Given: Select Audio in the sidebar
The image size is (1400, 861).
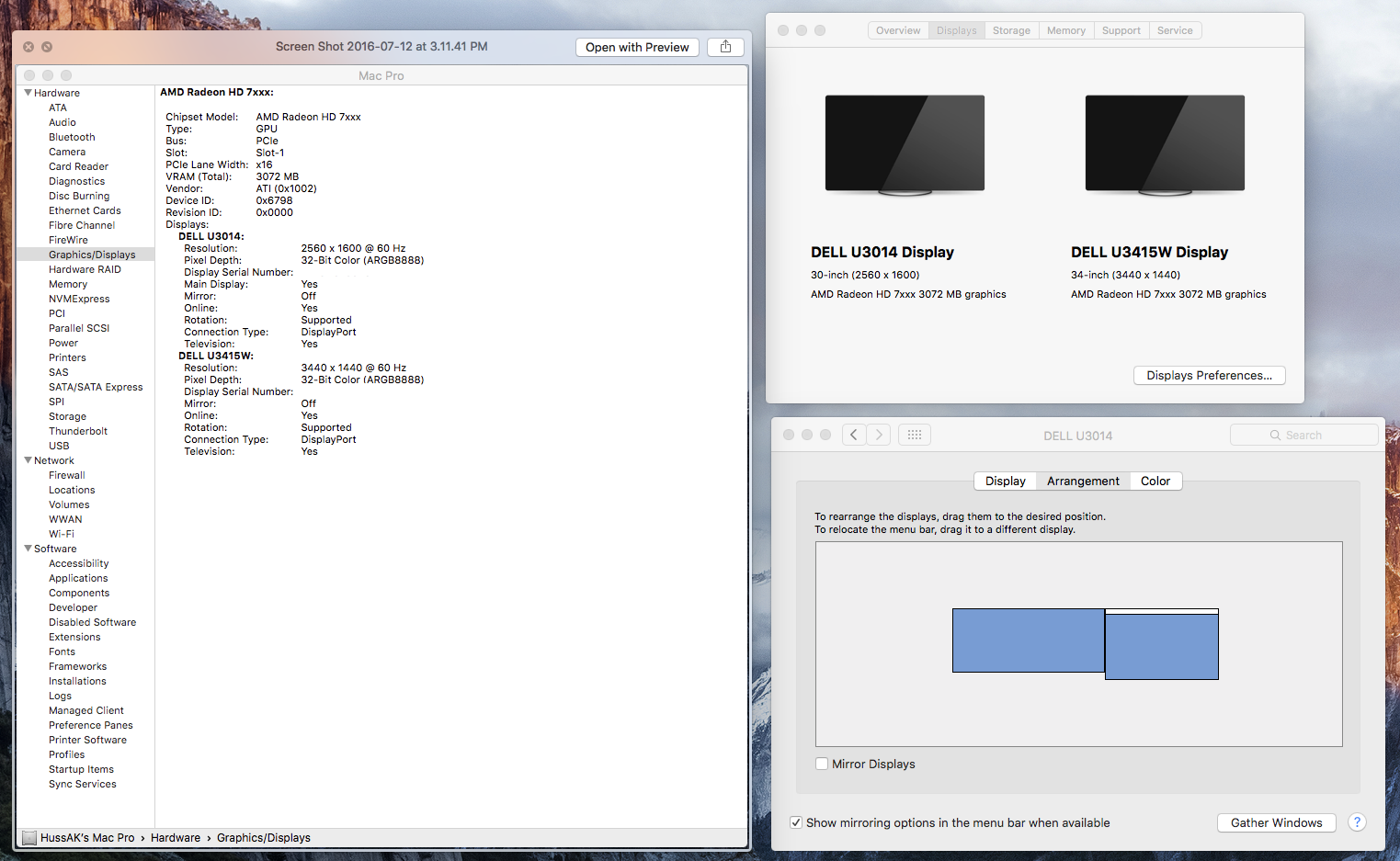Looking at the screenshot, I should [63, 122].
